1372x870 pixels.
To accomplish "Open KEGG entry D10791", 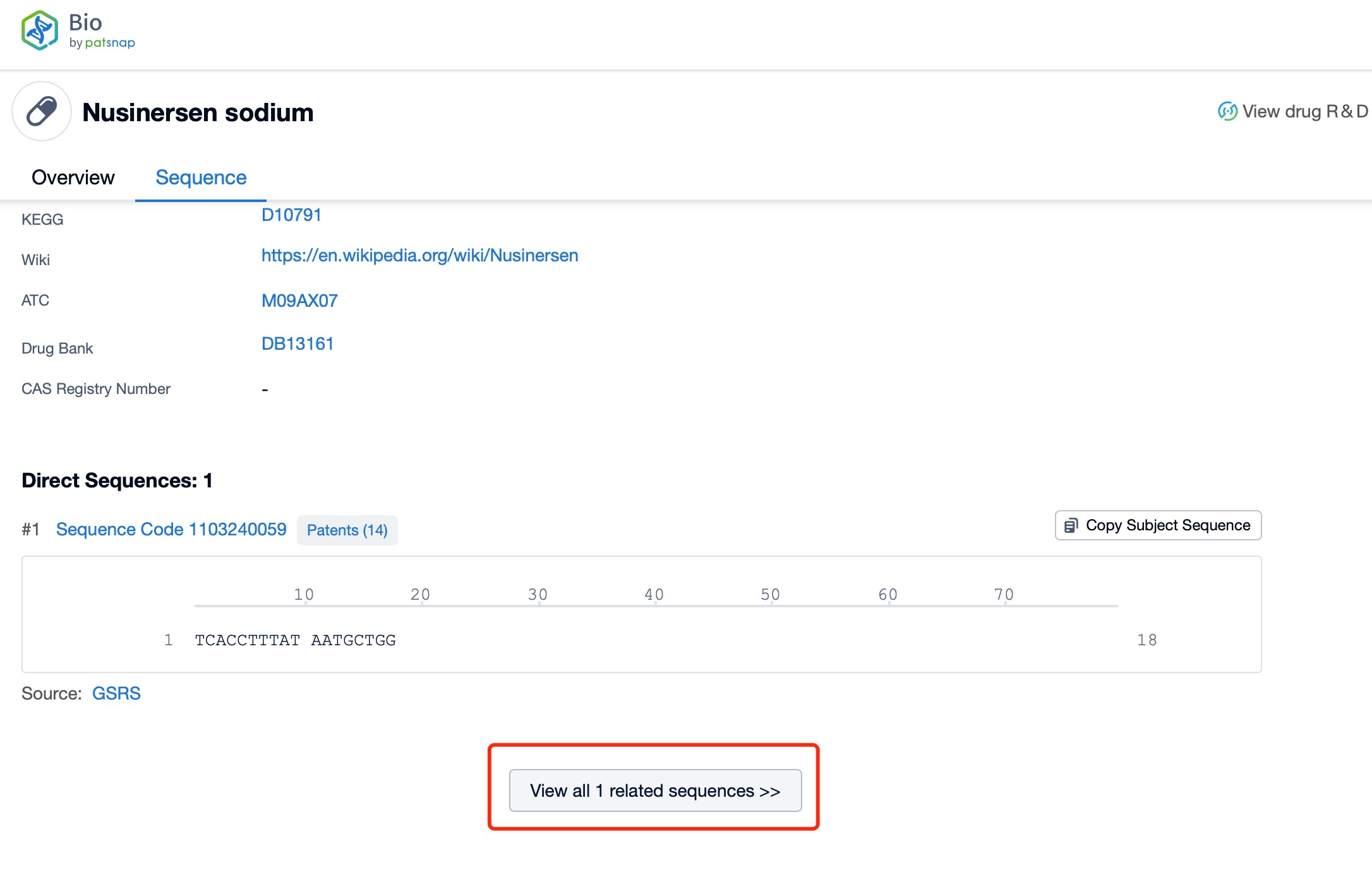I will point(291,215).
